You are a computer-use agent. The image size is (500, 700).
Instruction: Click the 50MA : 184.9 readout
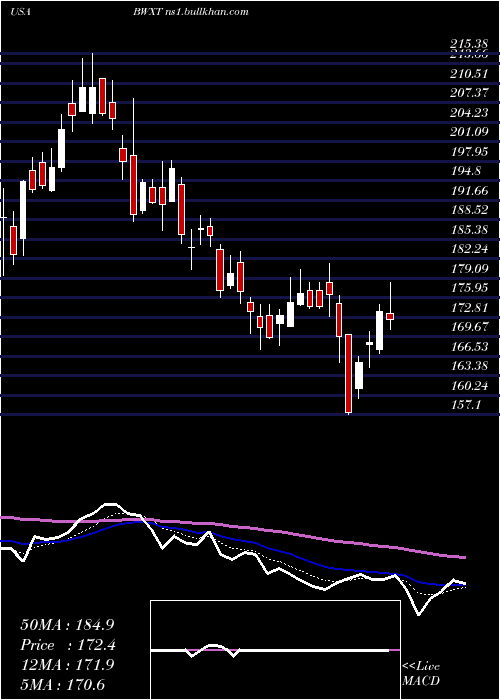65,625
